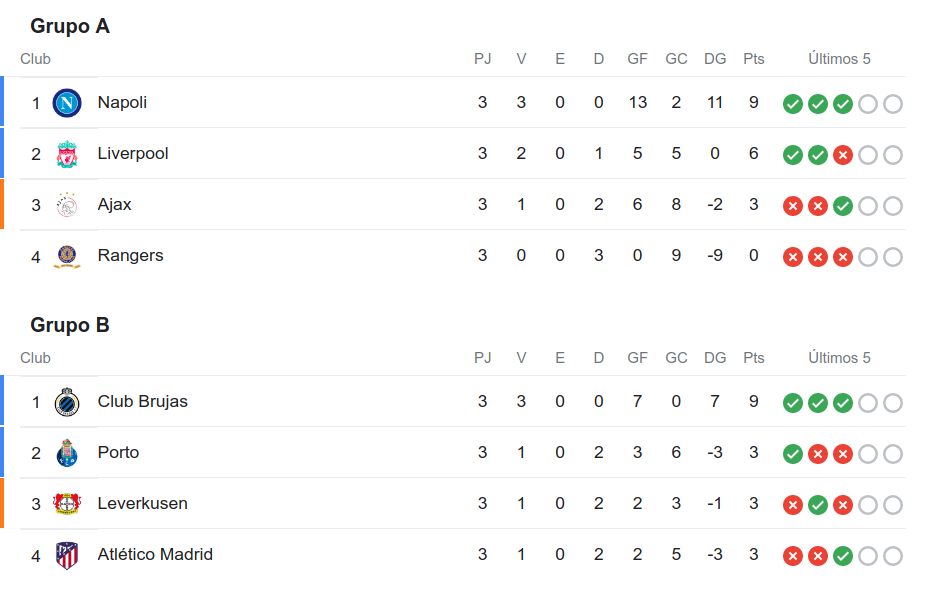Click the Leverkusen club crest
940x607 pixels.
[x=67, y=504]
